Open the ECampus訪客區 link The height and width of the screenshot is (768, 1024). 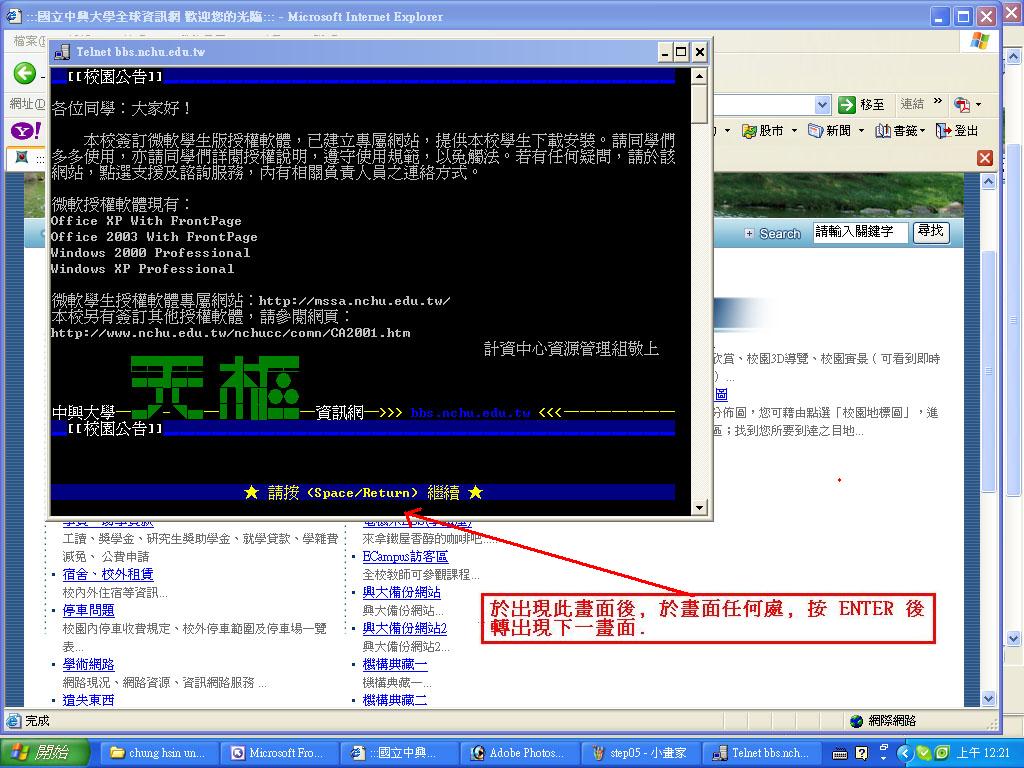[x=405, y=557]
